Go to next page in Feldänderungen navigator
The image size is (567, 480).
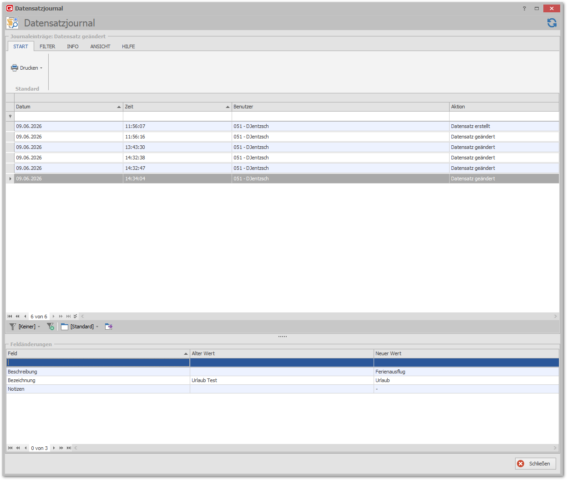tap(61, 448)
